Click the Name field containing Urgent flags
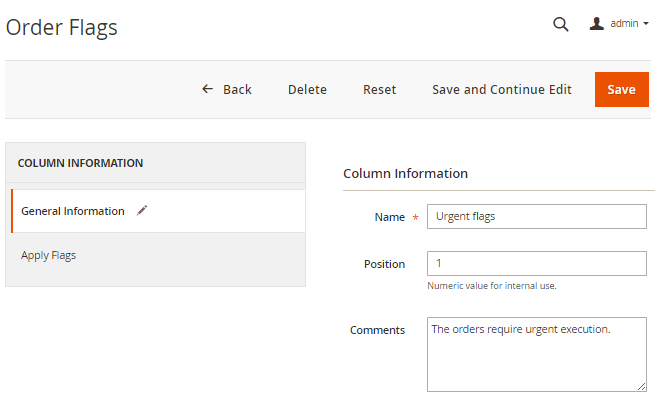 [x=537, y=216]
